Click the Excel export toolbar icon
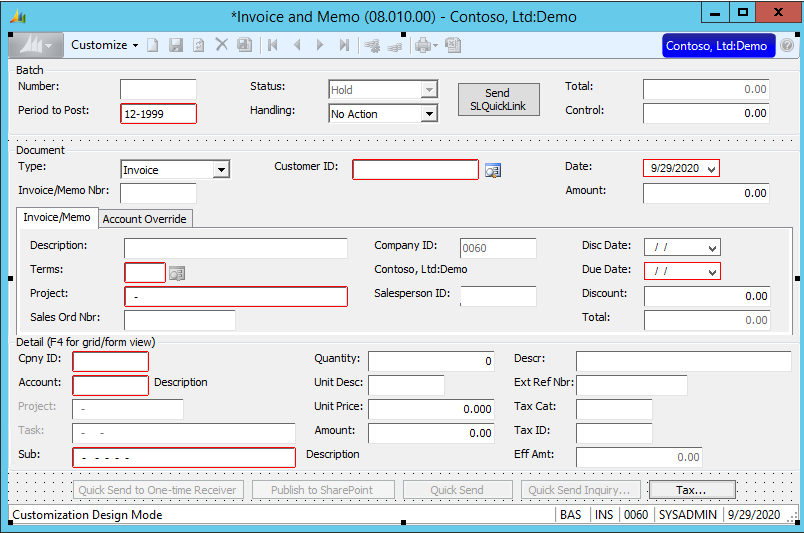This screenshot has height=533, width=804. (x=453, y=45)
